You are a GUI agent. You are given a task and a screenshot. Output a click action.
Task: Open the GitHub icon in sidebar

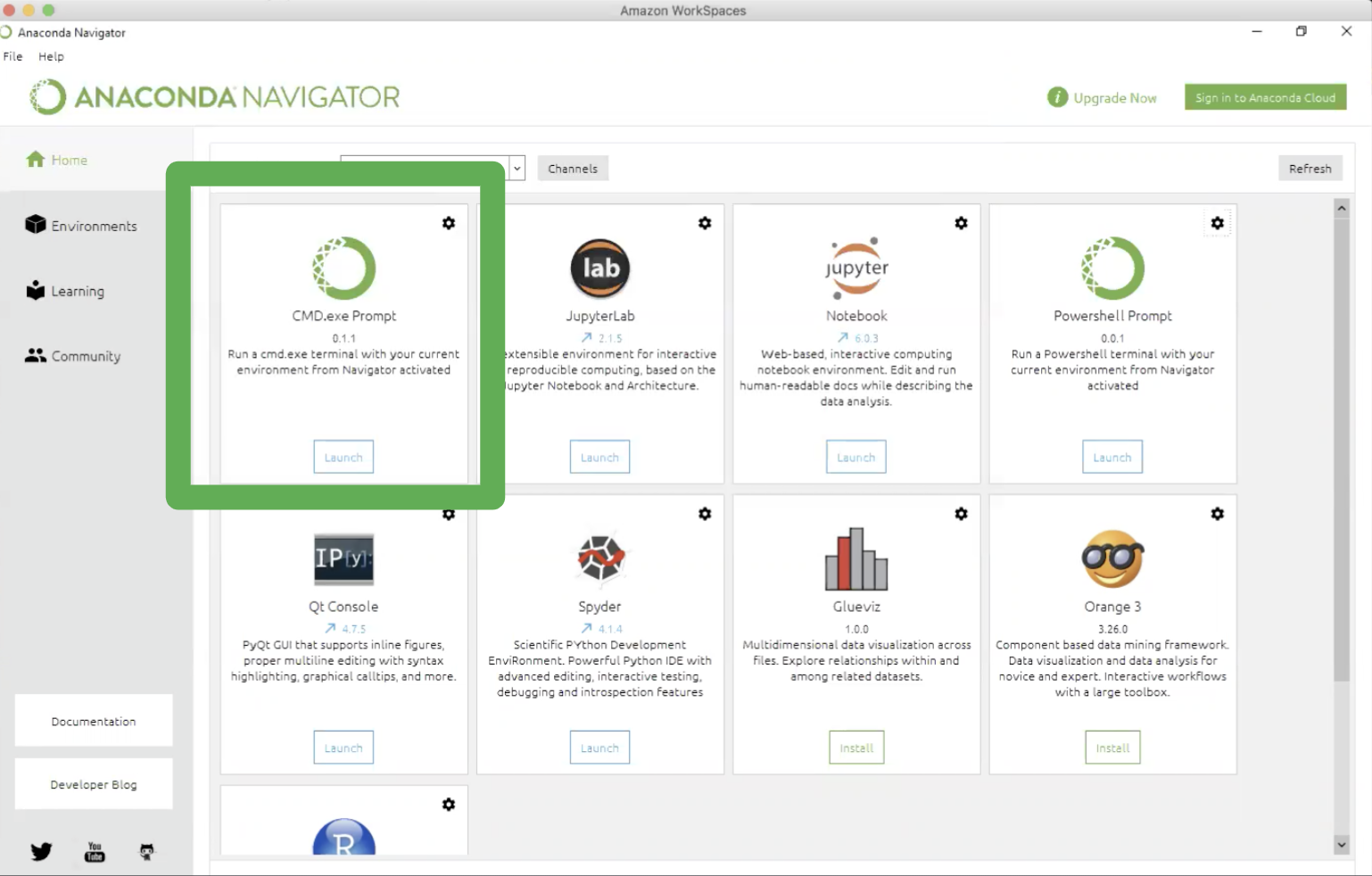coord(147,851)
